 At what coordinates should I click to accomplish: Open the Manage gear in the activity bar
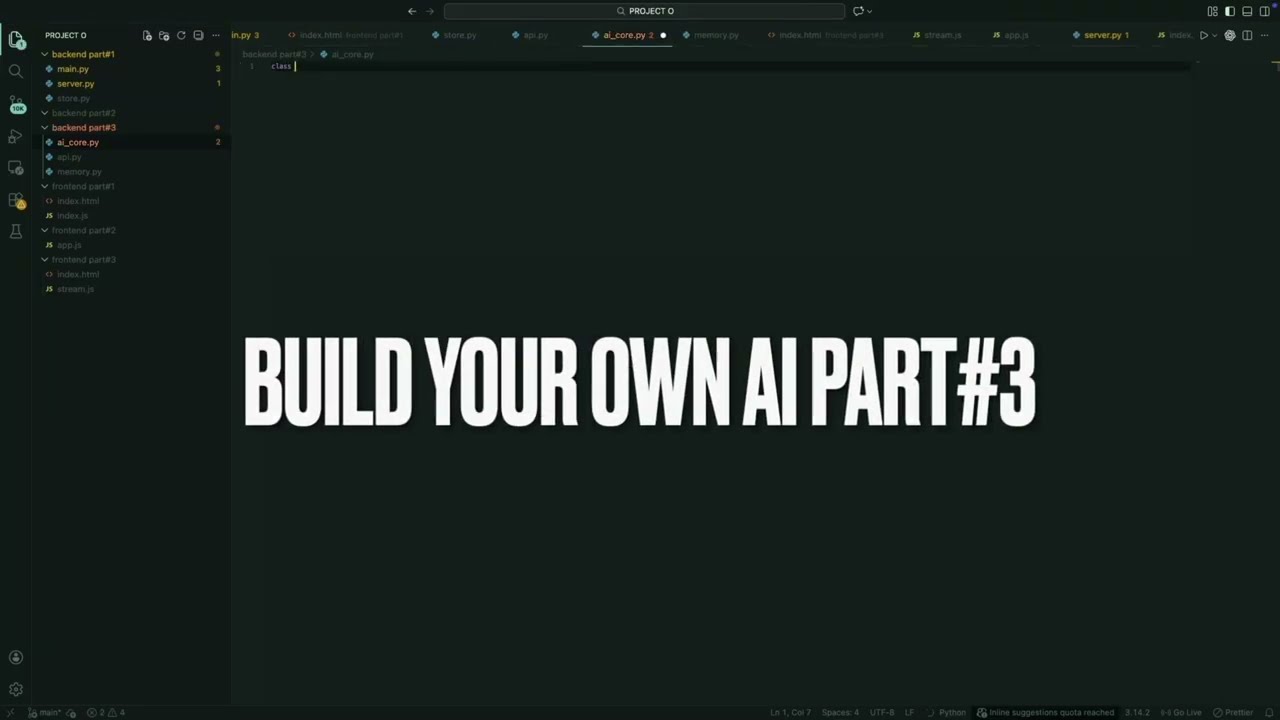[x=16, y=689]
